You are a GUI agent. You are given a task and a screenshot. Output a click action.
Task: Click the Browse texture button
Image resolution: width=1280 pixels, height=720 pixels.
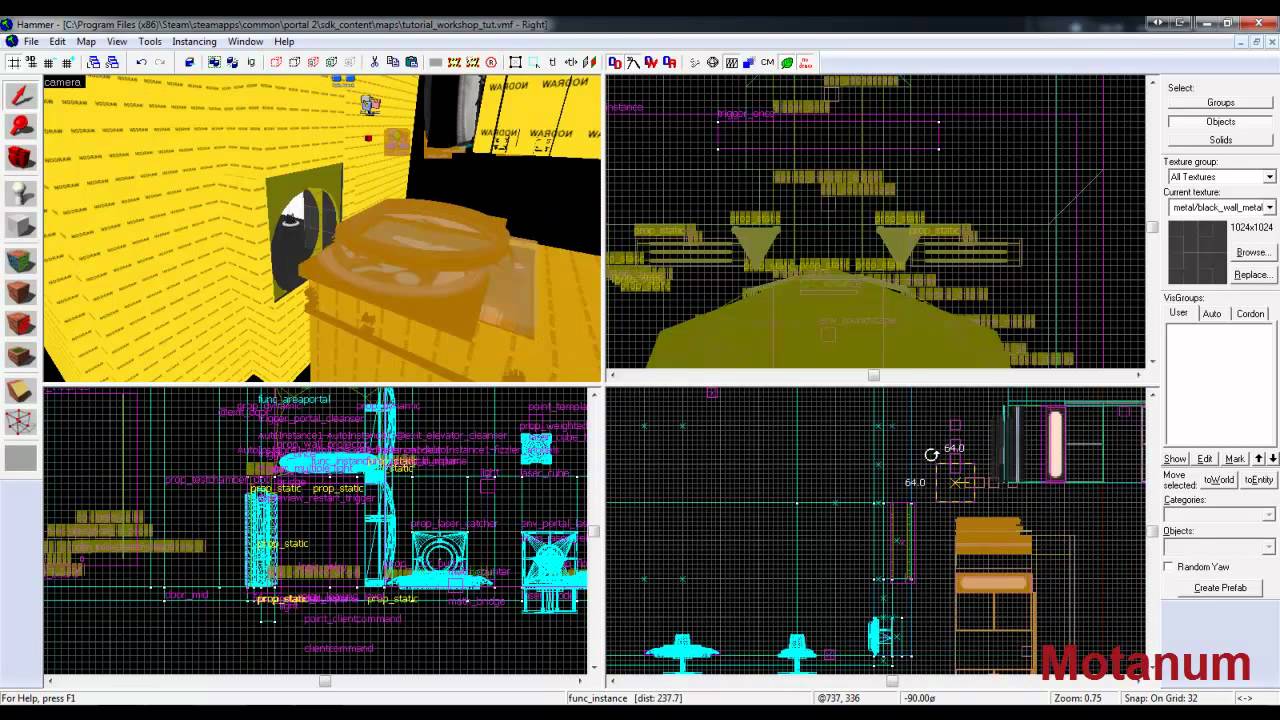pyautogui.click(x=1252, y=253)
